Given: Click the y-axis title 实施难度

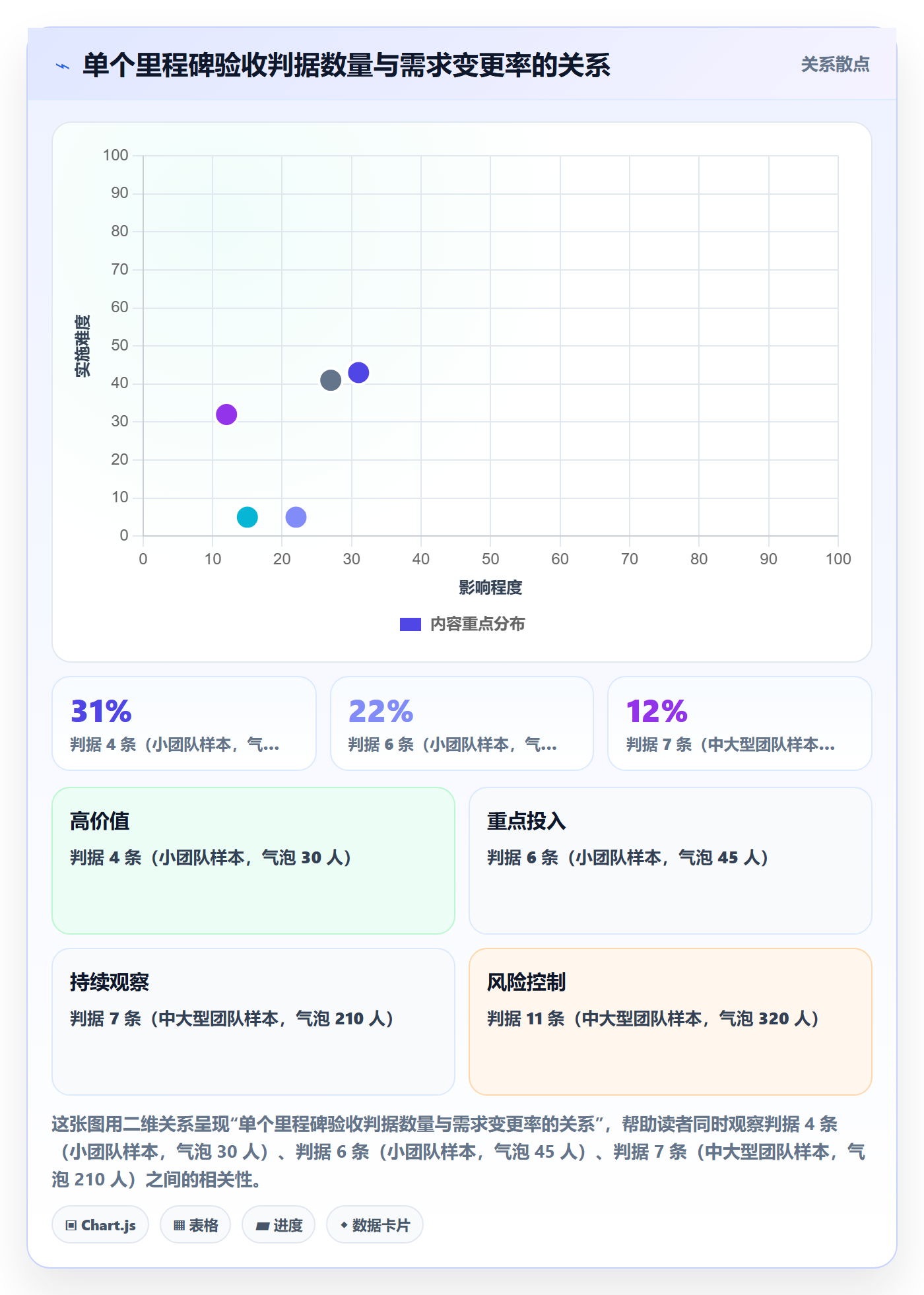Looking at the screenshot, I should click(82, 346).
